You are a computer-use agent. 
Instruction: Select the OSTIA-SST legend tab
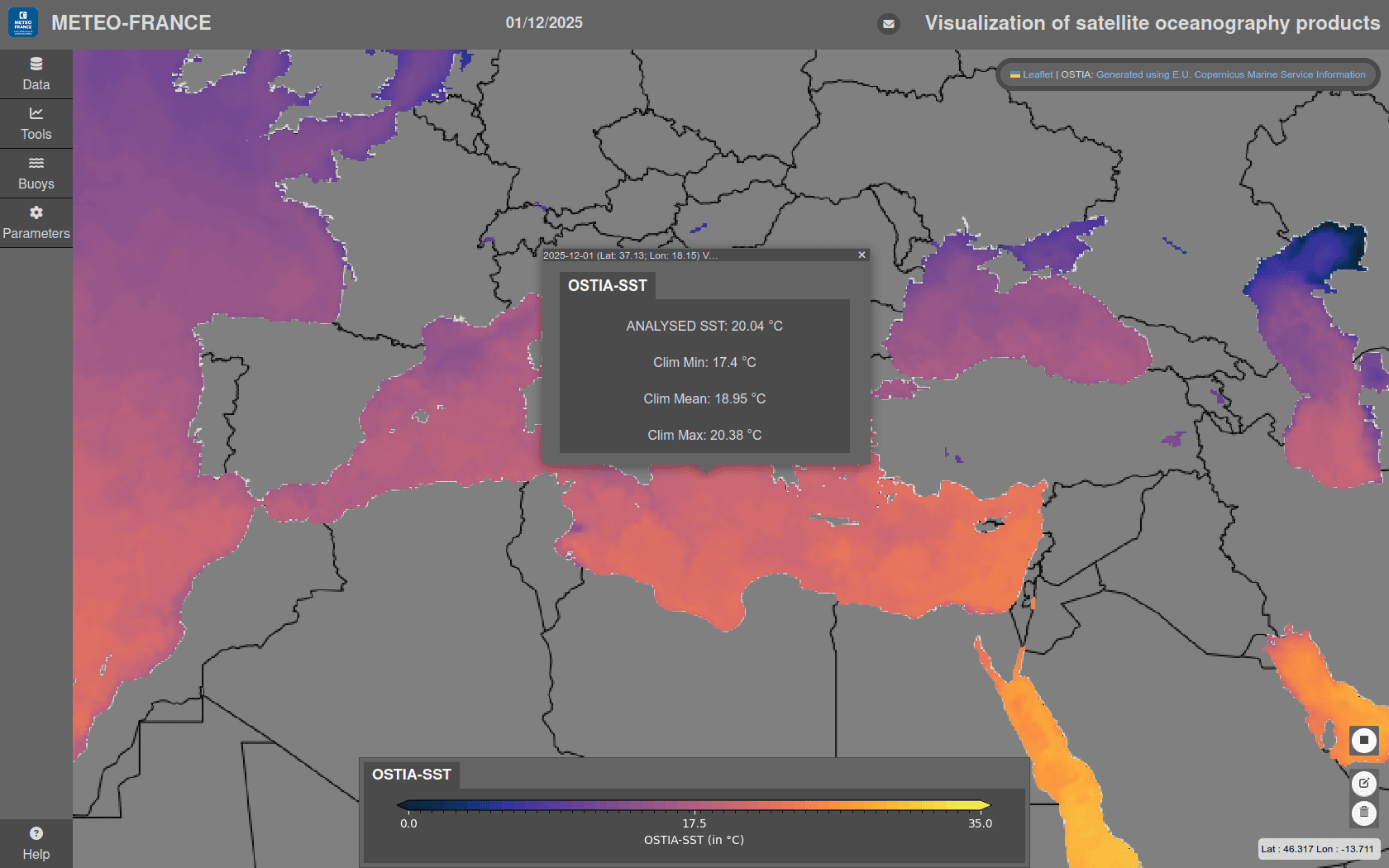point(411,775)
